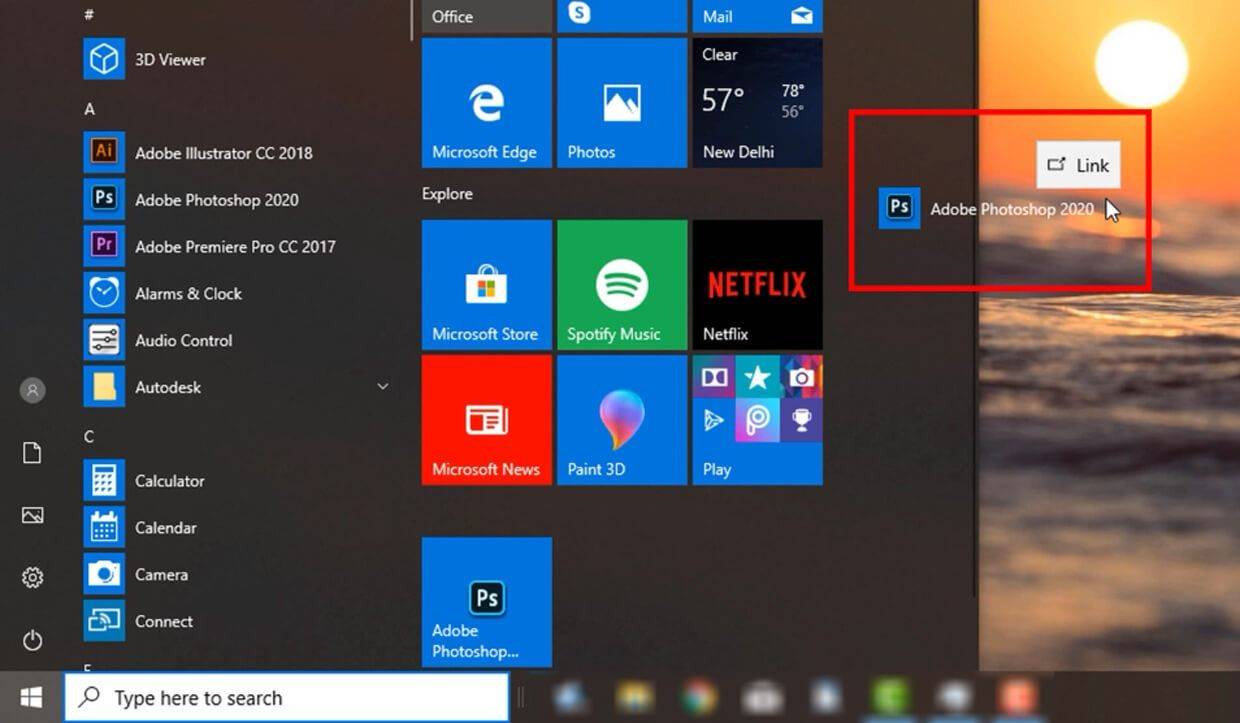Screen dimensions: 1240x723
Task: Open the Calendar app icon
Action: point(104,527)
